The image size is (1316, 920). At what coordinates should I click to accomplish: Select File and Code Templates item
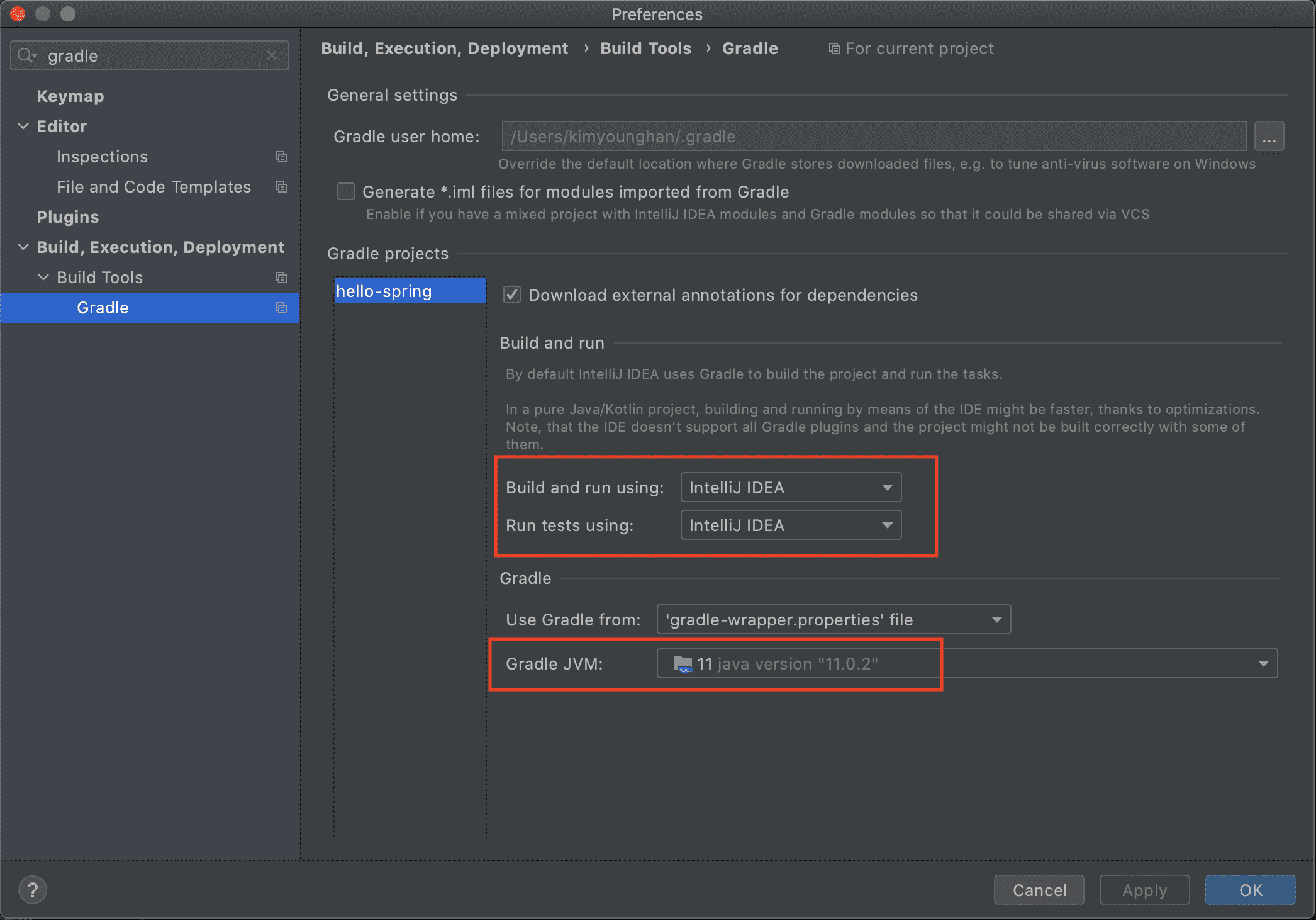coord(153,187)
